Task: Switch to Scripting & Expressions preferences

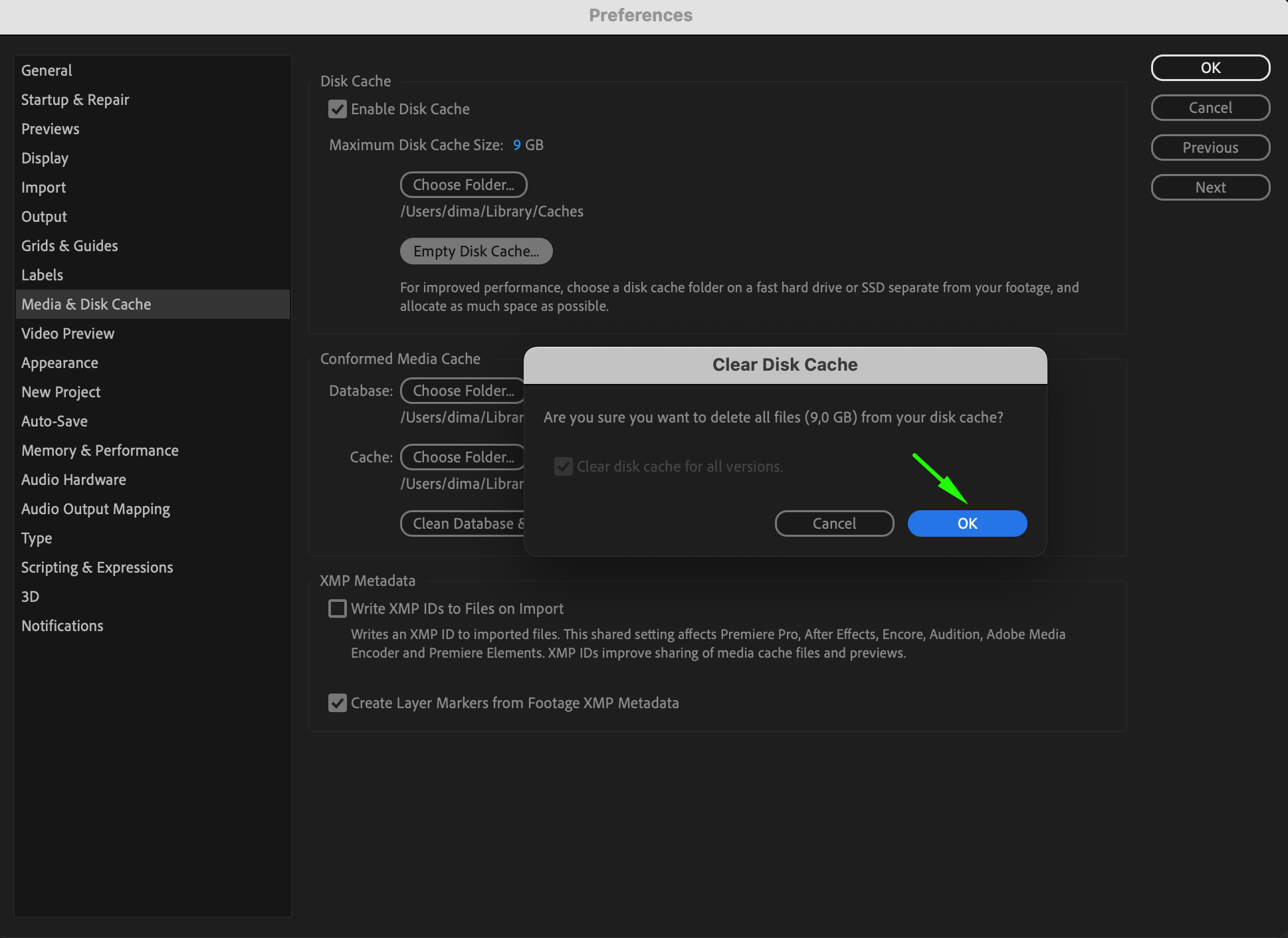Action: click(x=97, y=567)
